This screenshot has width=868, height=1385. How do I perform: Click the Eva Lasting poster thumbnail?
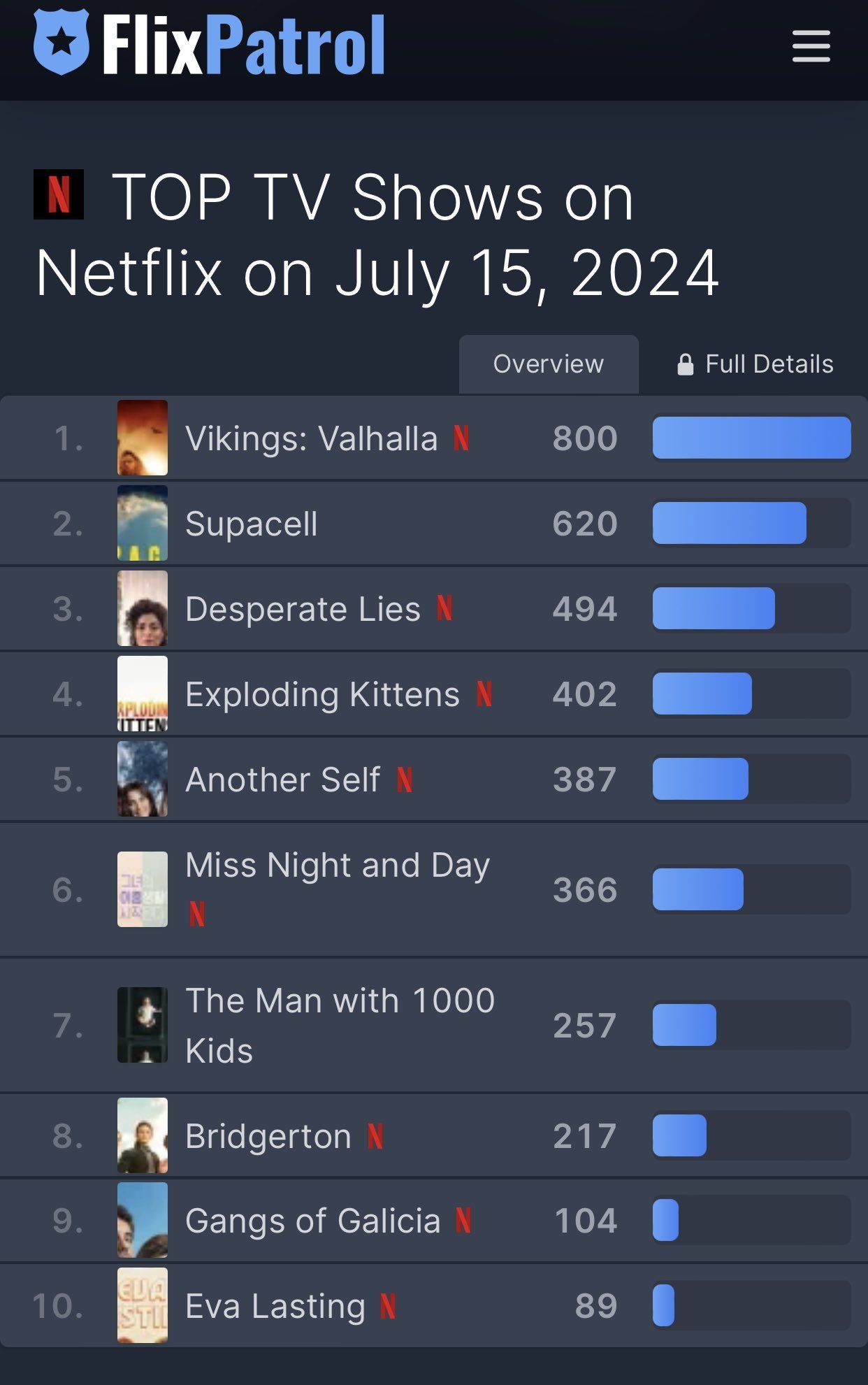tap(143, 1305)
